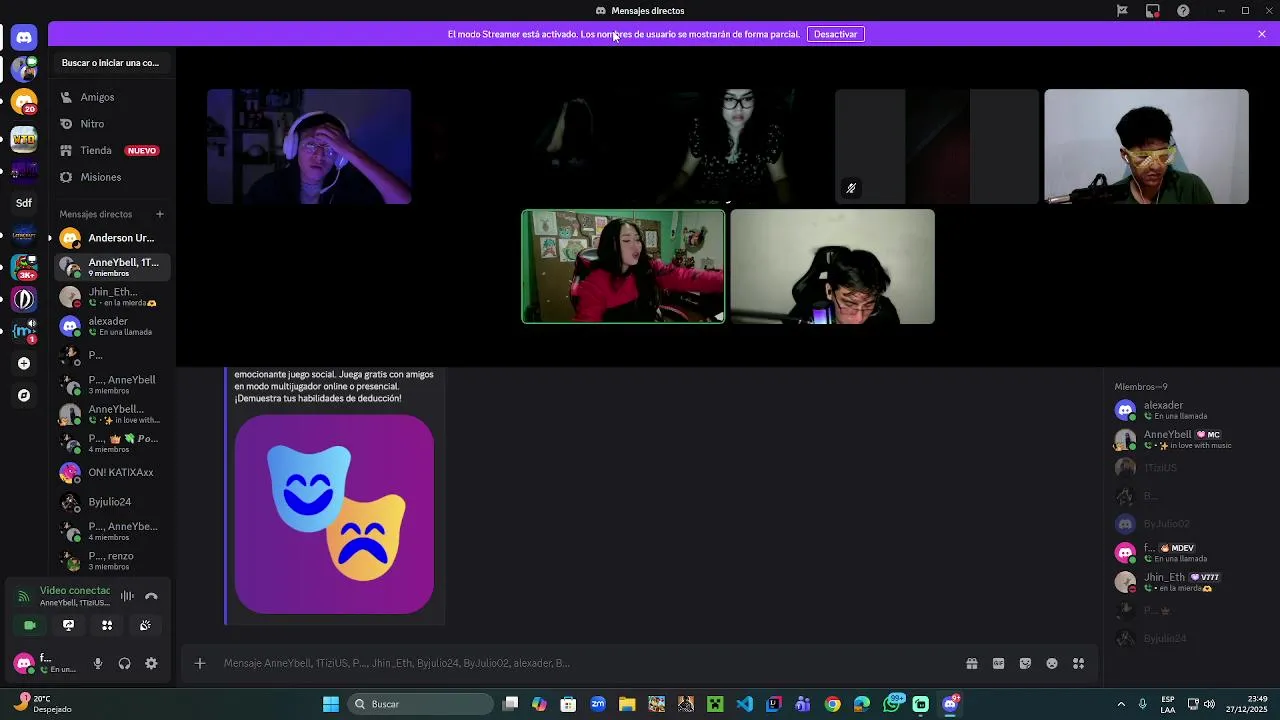
Task: Open help question mark icon
Action: [x=1183, y=11]
